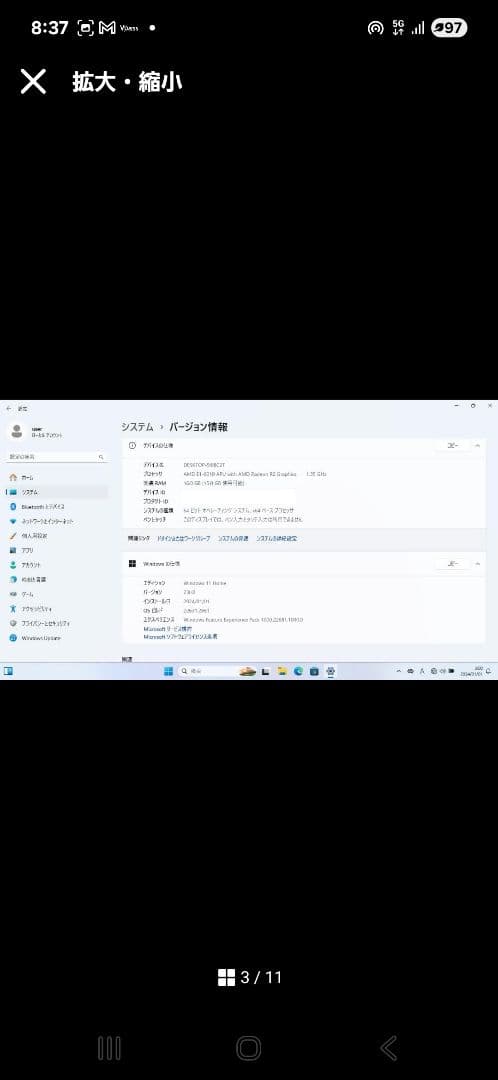Open the ドメインまたはワークグループ related link
Screen dimensions: 498x1080
(183, 539)
